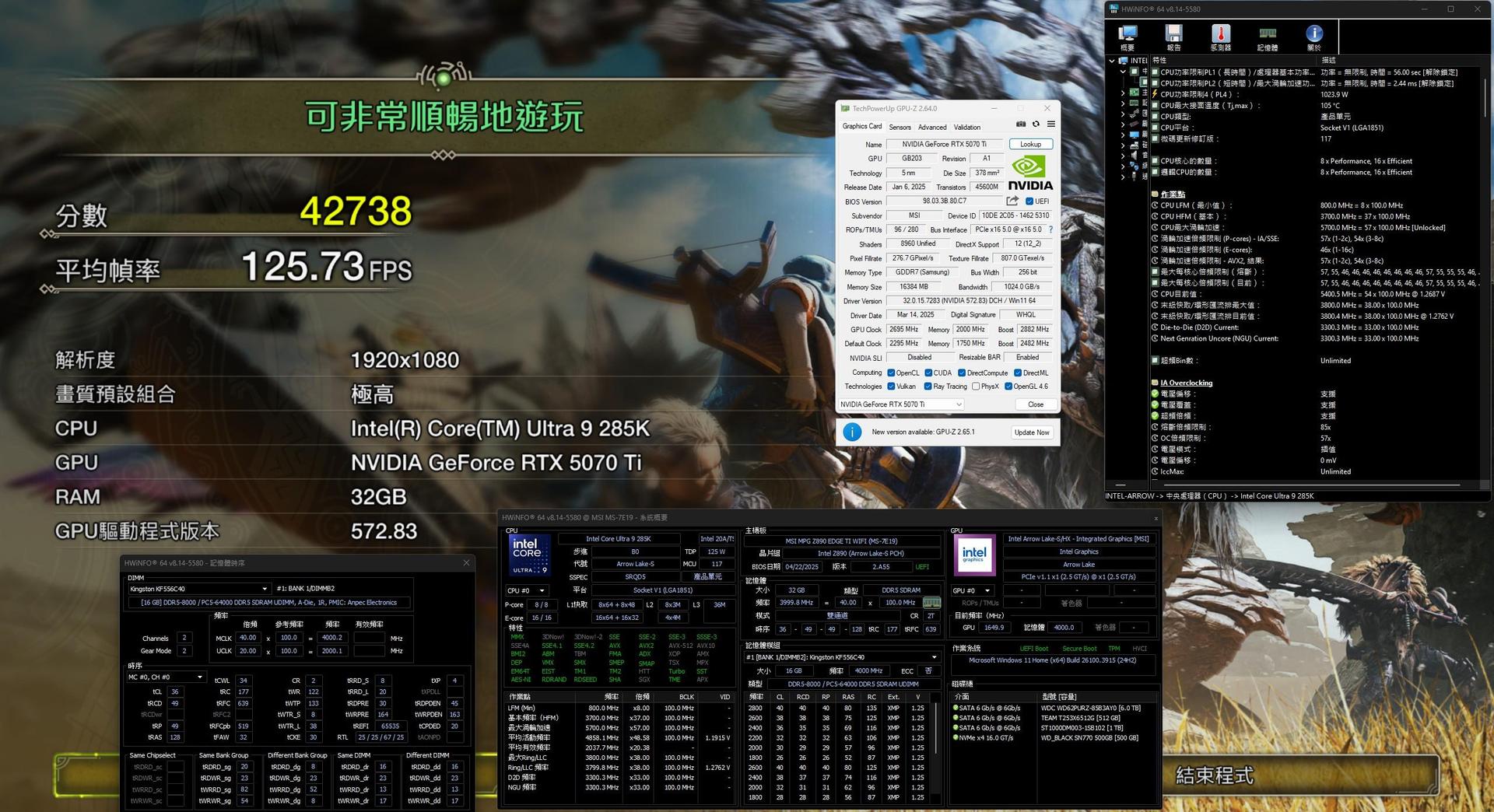Switch to the Validation tab in GPU-Z
Screen dimensions: 1494x812
point(967,127)
